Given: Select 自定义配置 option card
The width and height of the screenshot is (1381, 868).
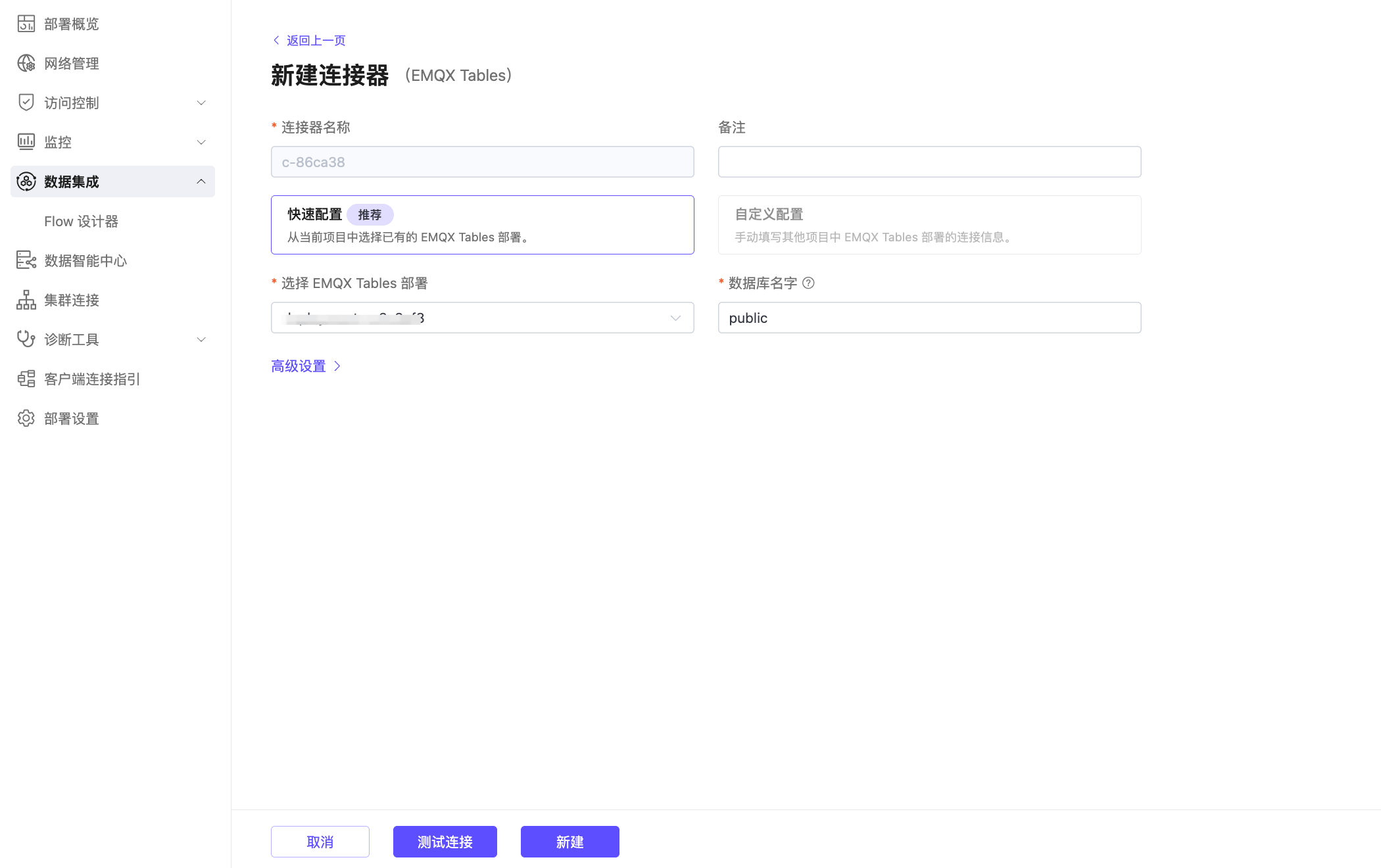Looking at the screenshot, I should click(x=929, y=225).
